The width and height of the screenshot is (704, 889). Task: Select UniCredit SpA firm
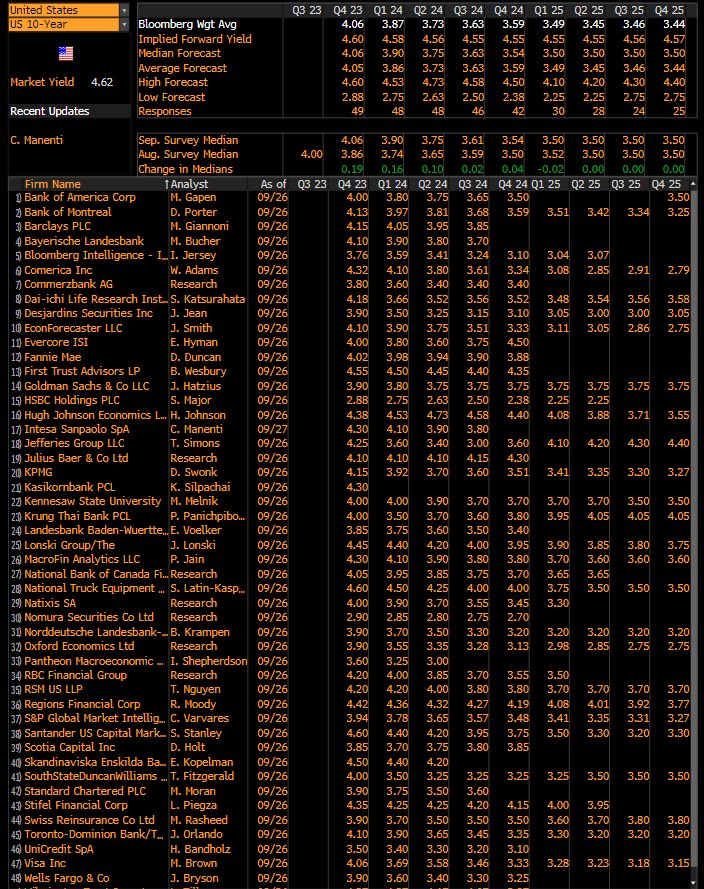(58, 849)
